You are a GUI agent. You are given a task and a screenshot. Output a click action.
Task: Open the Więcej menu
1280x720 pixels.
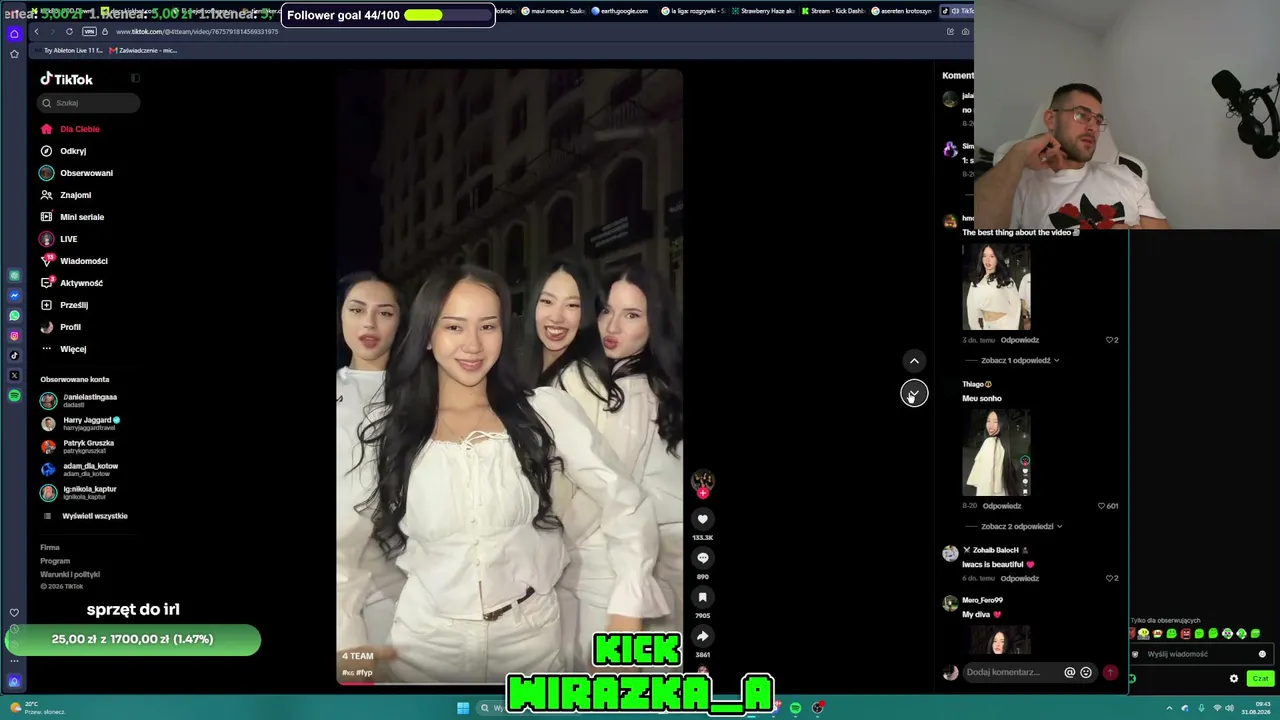click(x=63, y=349)
